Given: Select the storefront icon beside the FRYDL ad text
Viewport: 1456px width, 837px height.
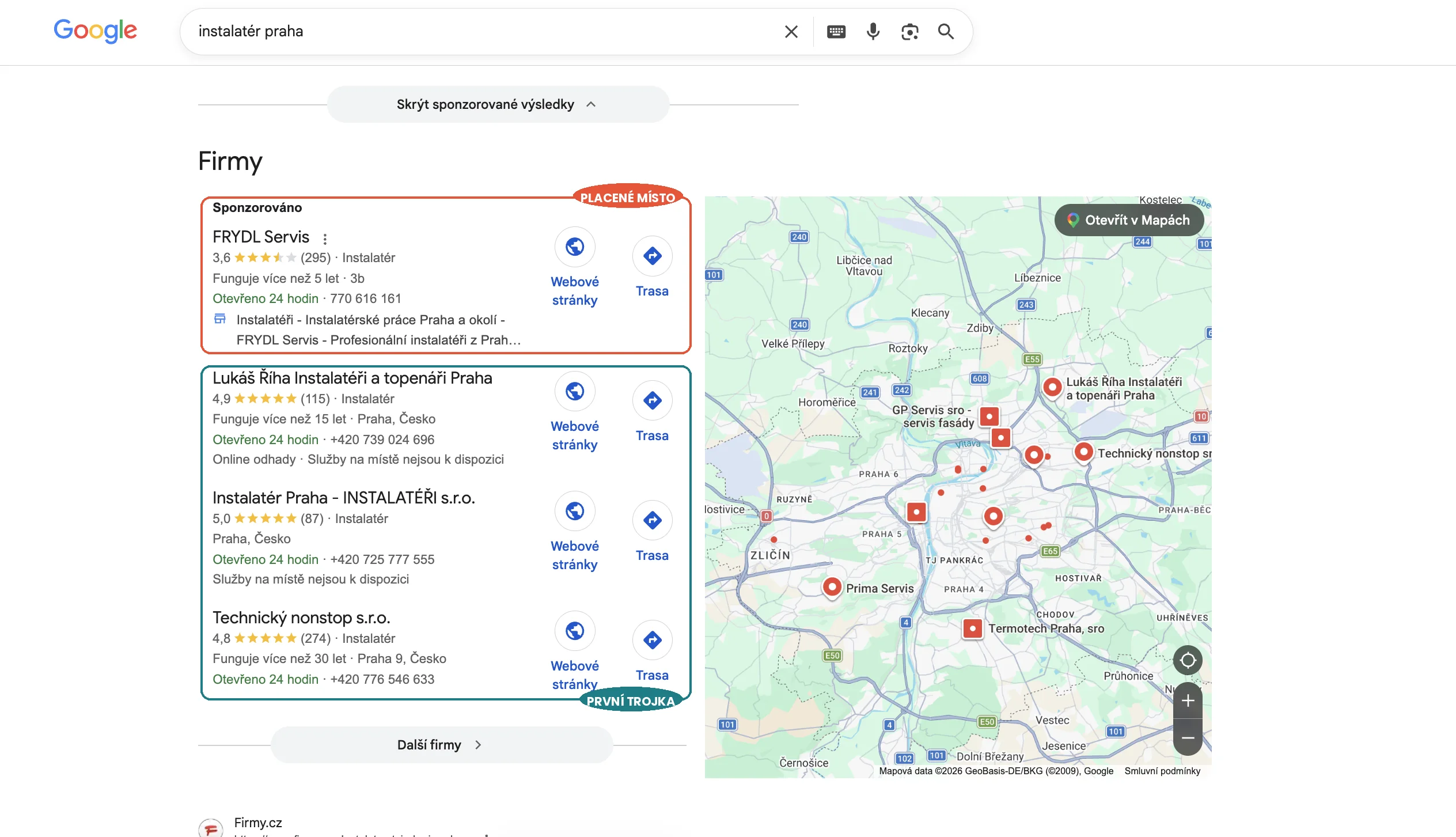Looking at the screenshot, I should click(x=220, y=319).
